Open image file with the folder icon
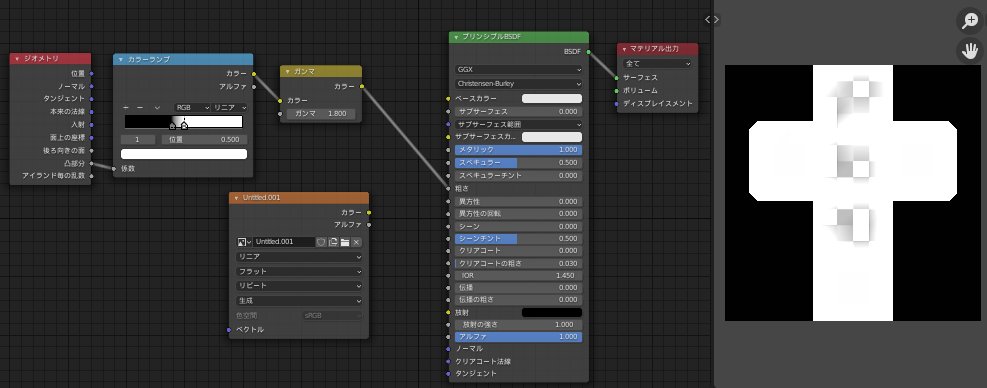This screenshot has height=388, width=987. pos(345,242)
